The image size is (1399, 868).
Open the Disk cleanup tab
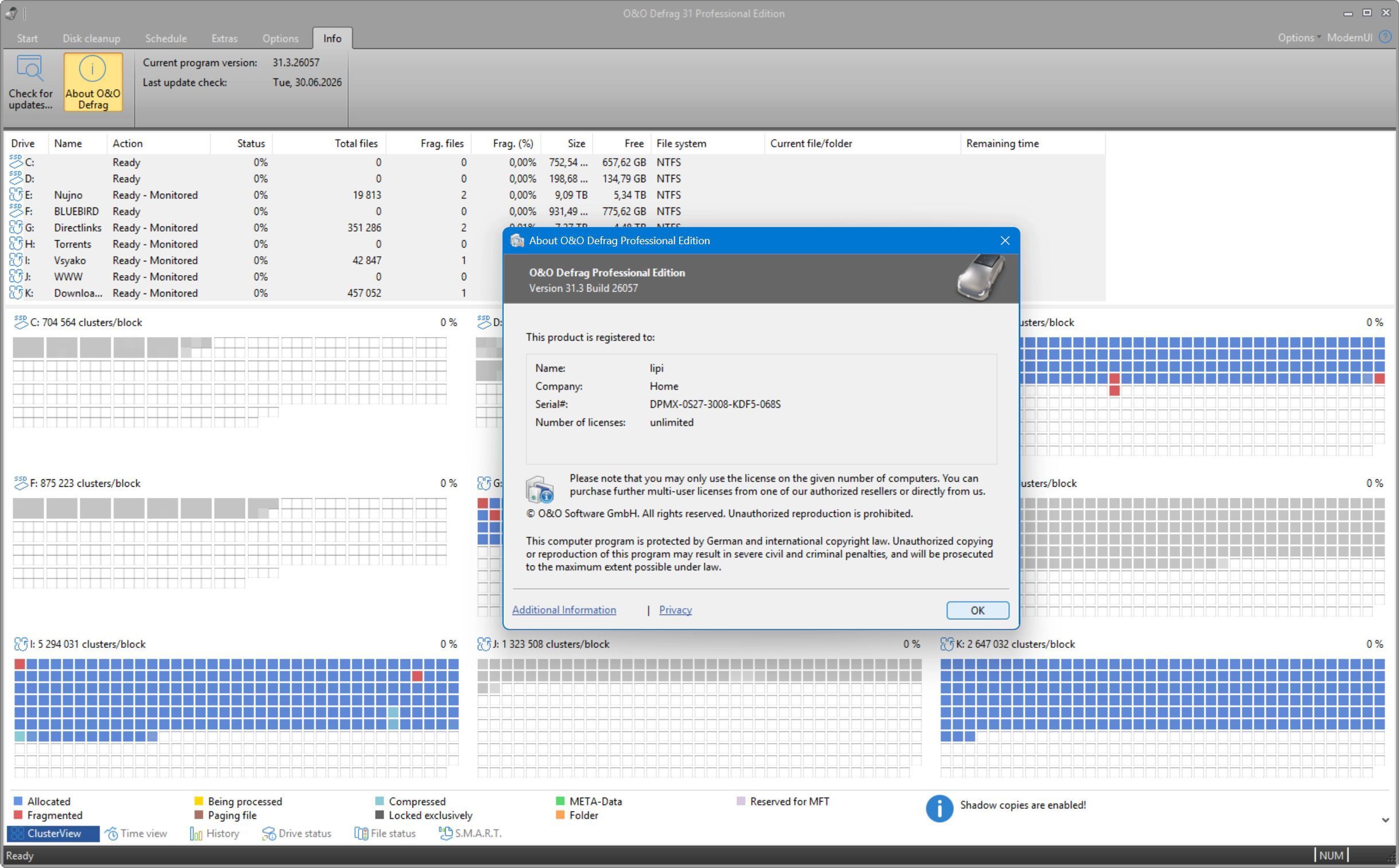tap(91, 38)
